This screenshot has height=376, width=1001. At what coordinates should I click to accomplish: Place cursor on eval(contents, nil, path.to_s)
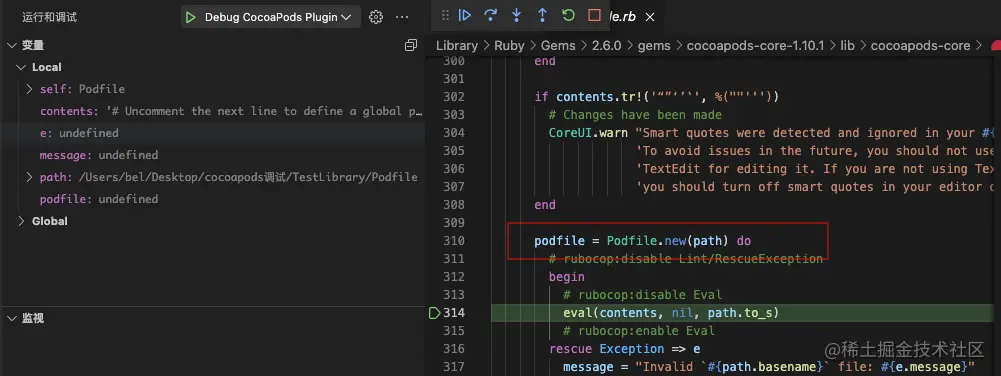click(x=671, y=313)
